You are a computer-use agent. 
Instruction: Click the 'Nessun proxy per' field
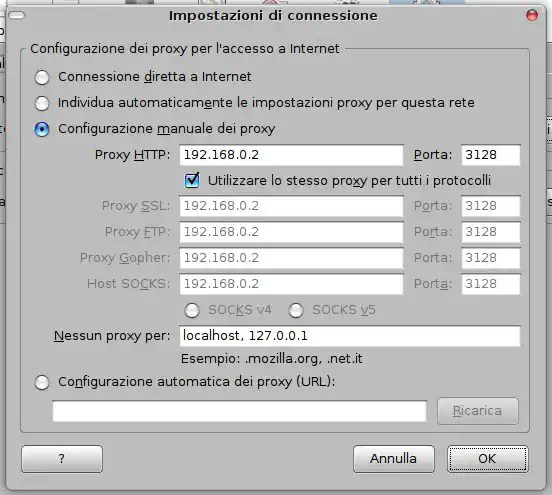click(350, 336)
